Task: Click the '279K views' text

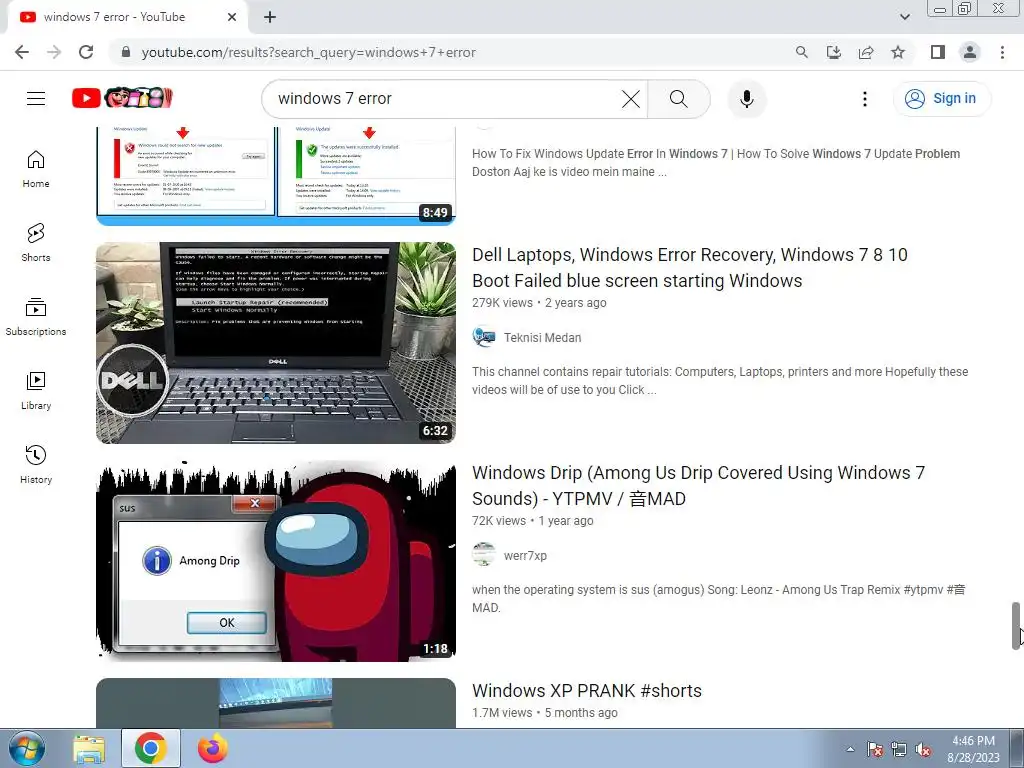Action: tap(502, 303)
